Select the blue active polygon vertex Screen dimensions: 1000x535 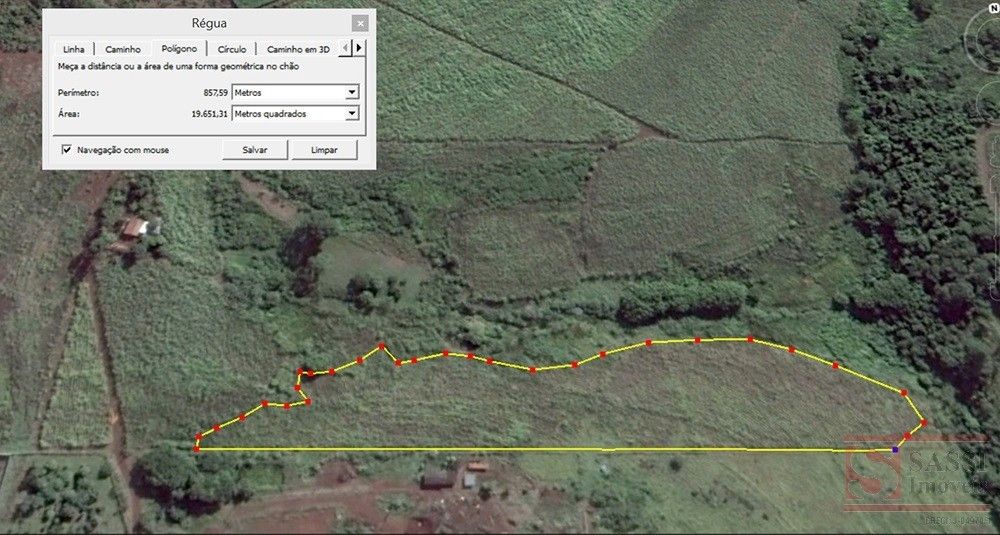(x=895, y=450)
